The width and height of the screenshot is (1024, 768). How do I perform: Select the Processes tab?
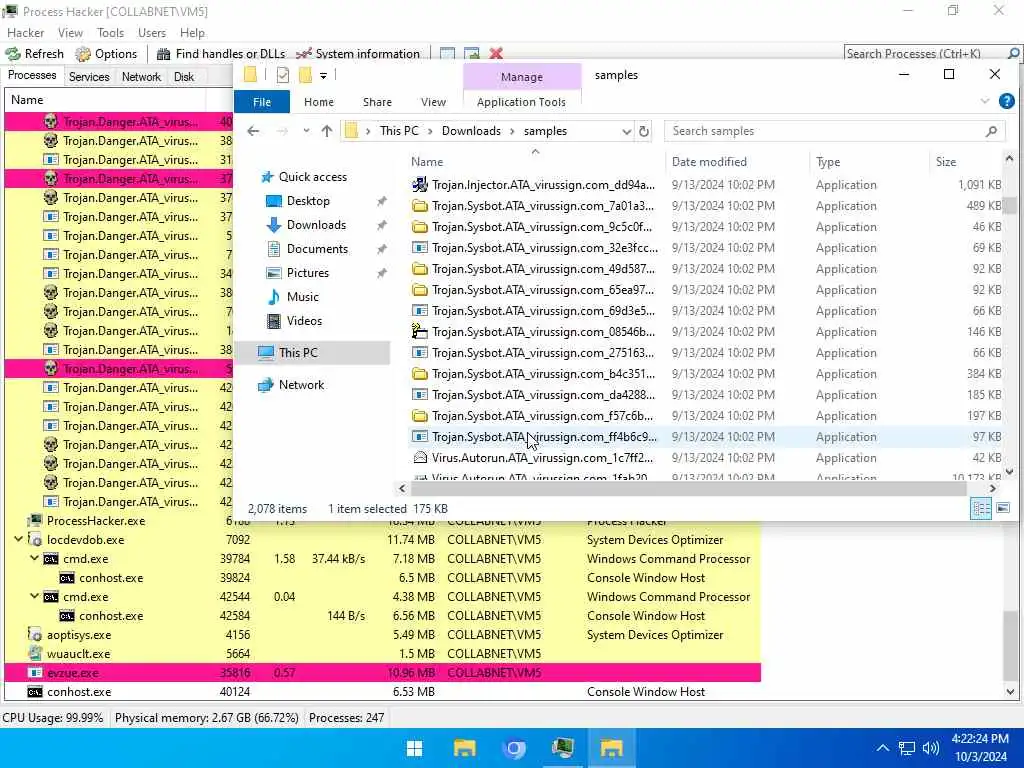coord(32,75)
